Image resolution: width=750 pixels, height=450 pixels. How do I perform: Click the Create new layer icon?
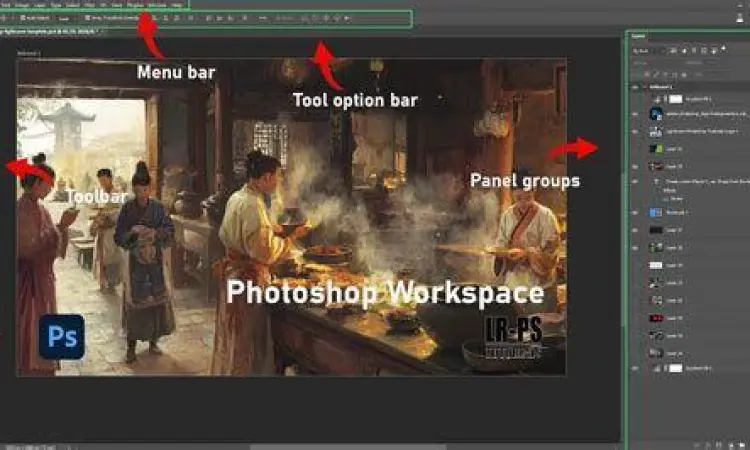point(729,444)
